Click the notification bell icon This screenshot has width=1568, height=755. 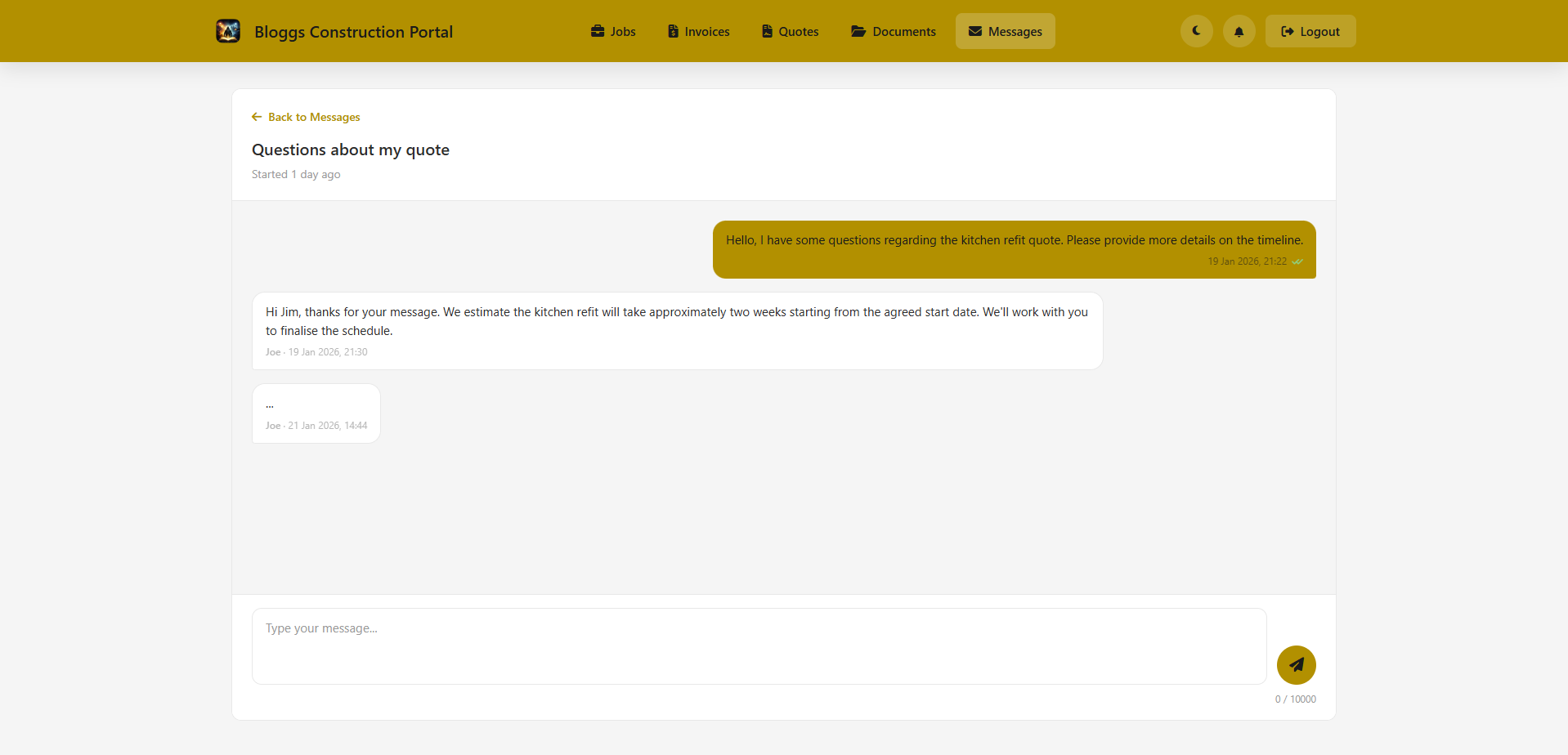click(1238, 30)
